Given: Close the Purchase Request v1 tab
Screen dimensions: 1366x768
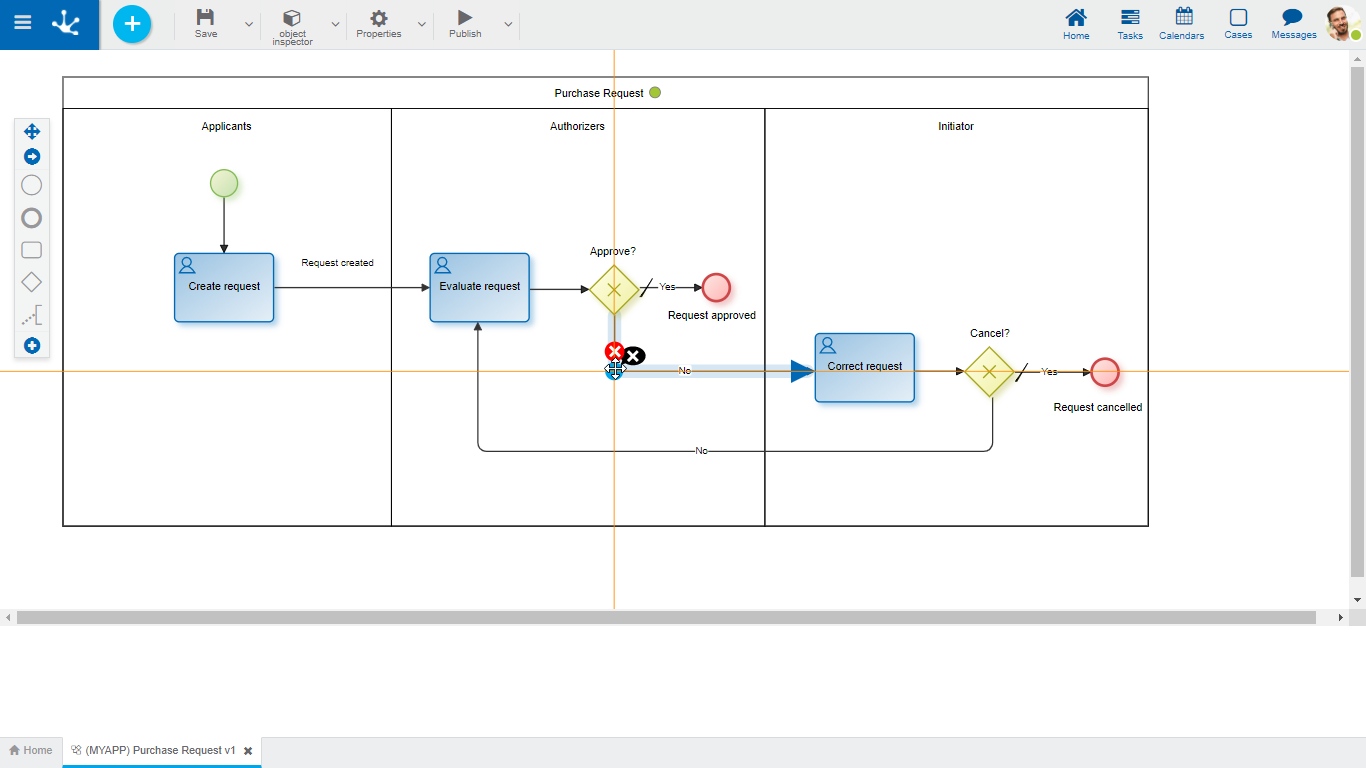Looking at the screenshot, I should [248, 751].
